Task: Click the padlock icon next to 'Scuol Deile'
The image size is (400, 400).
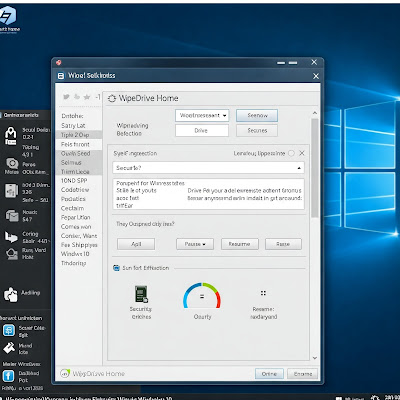Action: [x=11, y=136]
